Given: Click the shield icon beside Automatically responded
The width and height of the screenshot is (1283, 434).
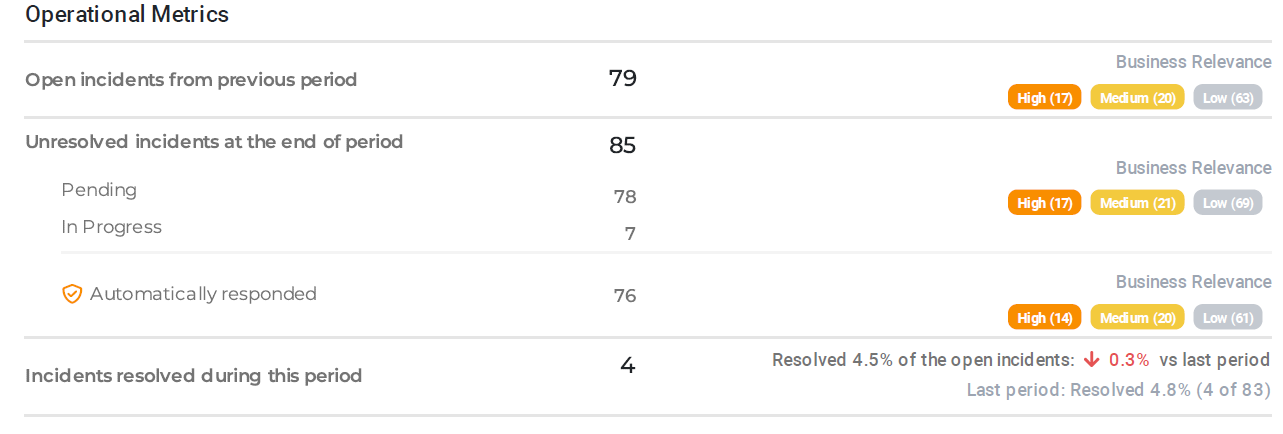Looking at the screenshot, I should point(72,294).
